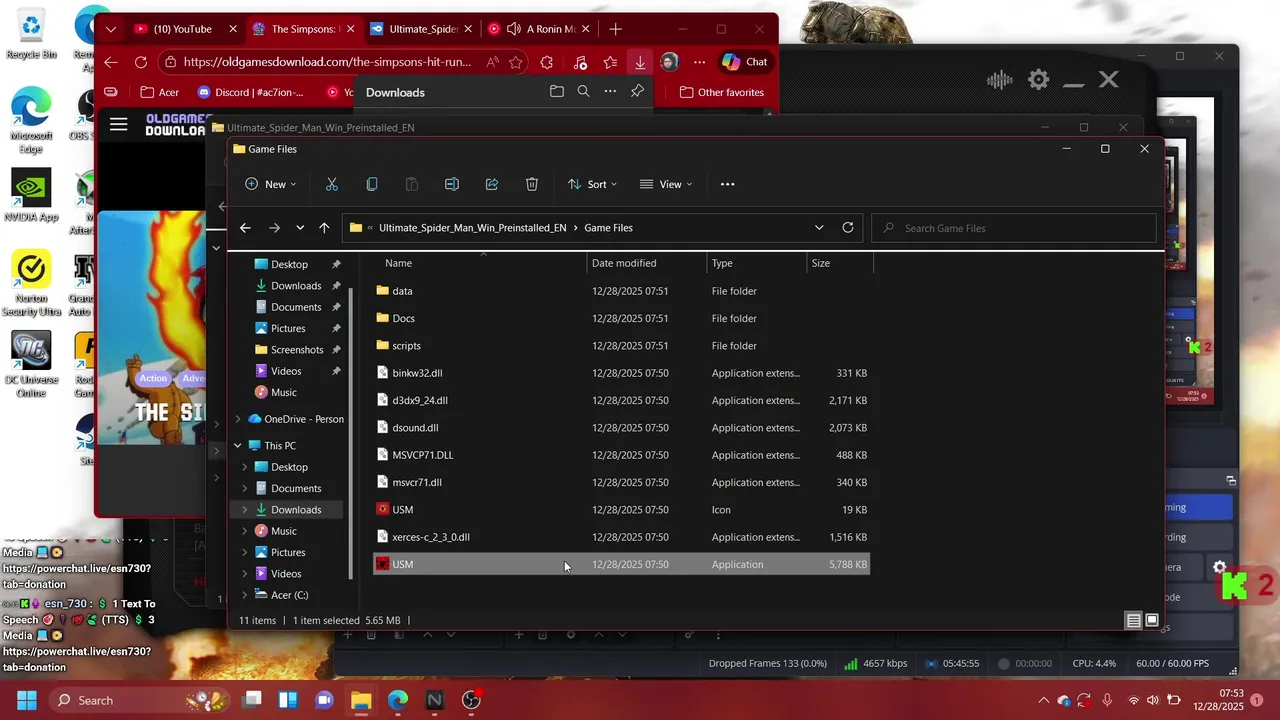Open the Sort dropdown in Explorer
Screen dimensions: 1280x720
(x=592, y=184)
